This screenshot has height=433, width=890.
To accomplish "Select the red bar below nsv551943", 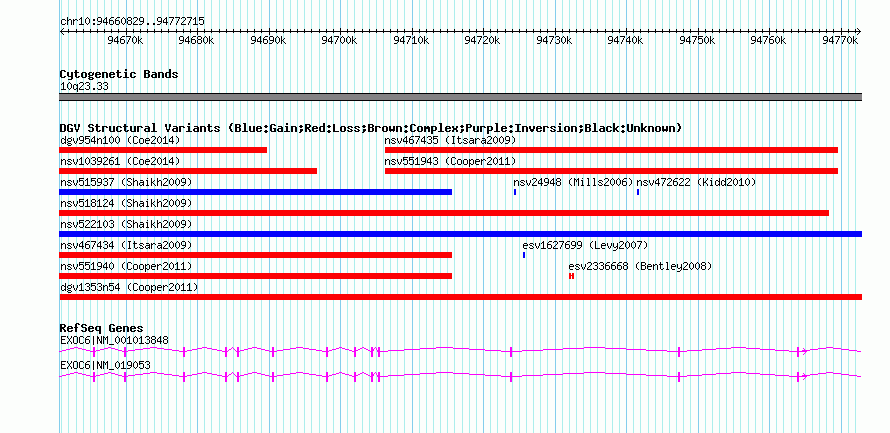I will pos(611,171).
